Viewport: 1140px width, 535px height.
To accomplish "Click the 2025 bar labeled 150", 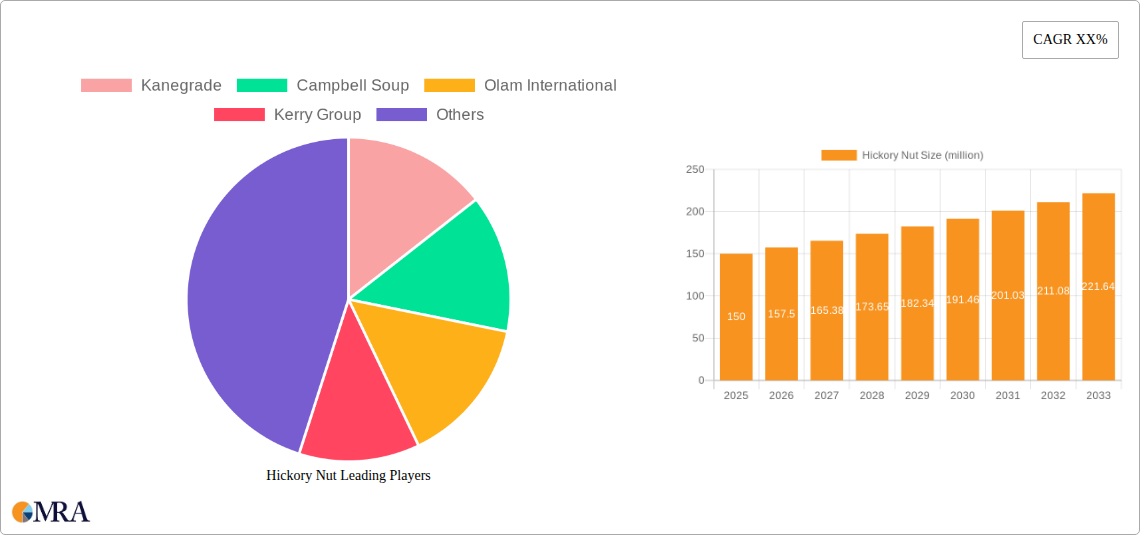I will coord(736,317).
